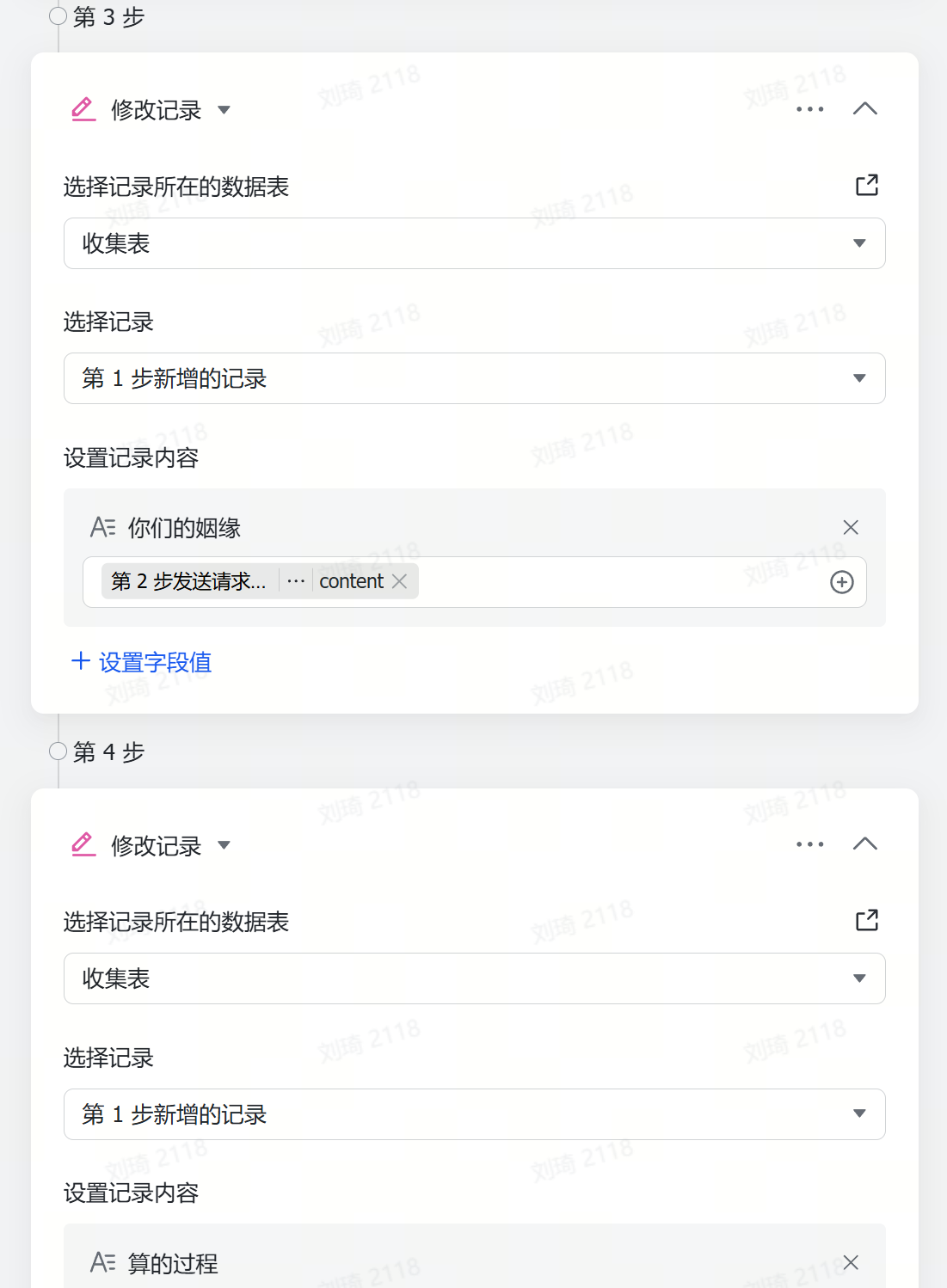Click the step 3 修改记录 action type dropdown
This screenshot has height=1288, width=947.
(x=224, y=110)
